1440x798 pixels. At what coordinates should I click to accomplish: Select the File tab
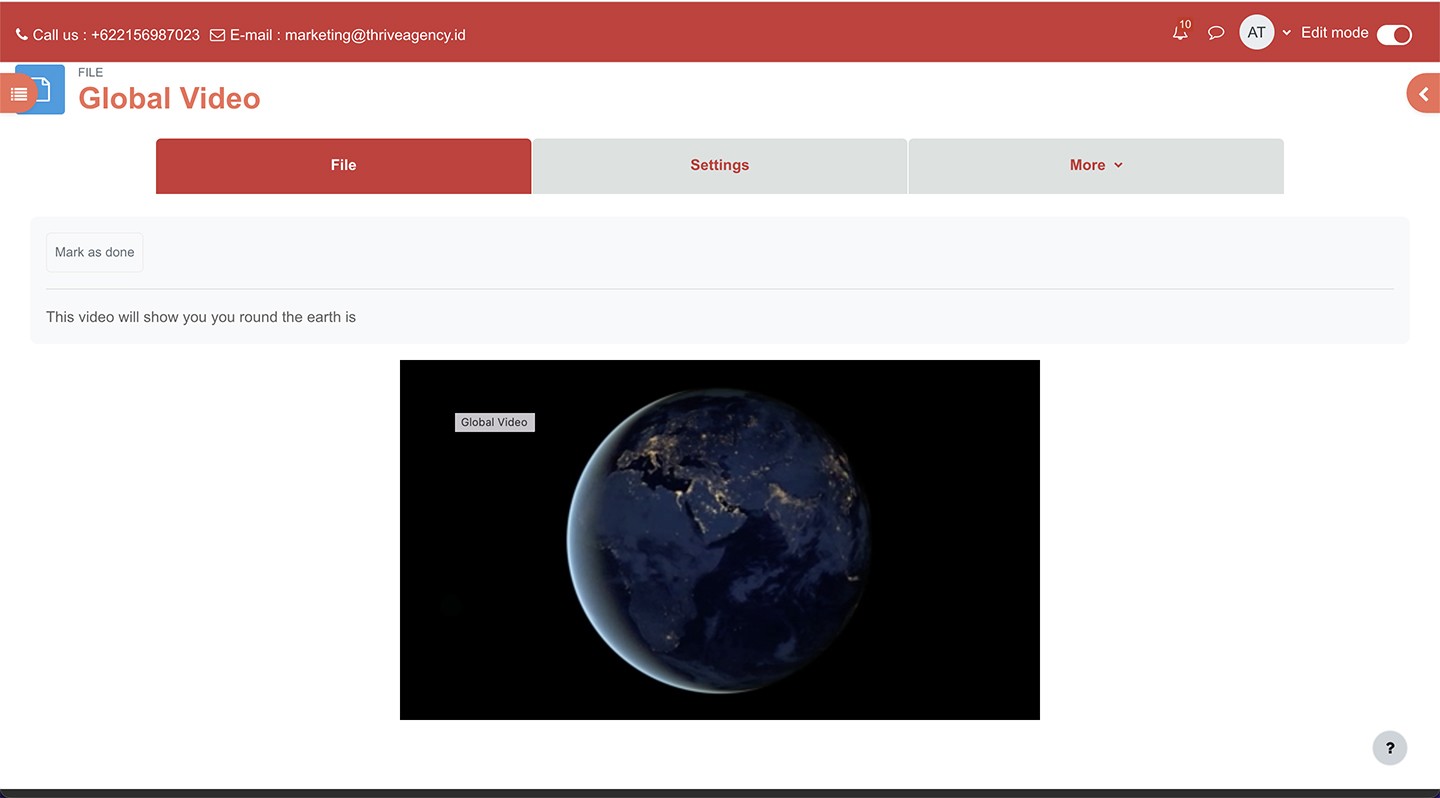pos(343,166)
